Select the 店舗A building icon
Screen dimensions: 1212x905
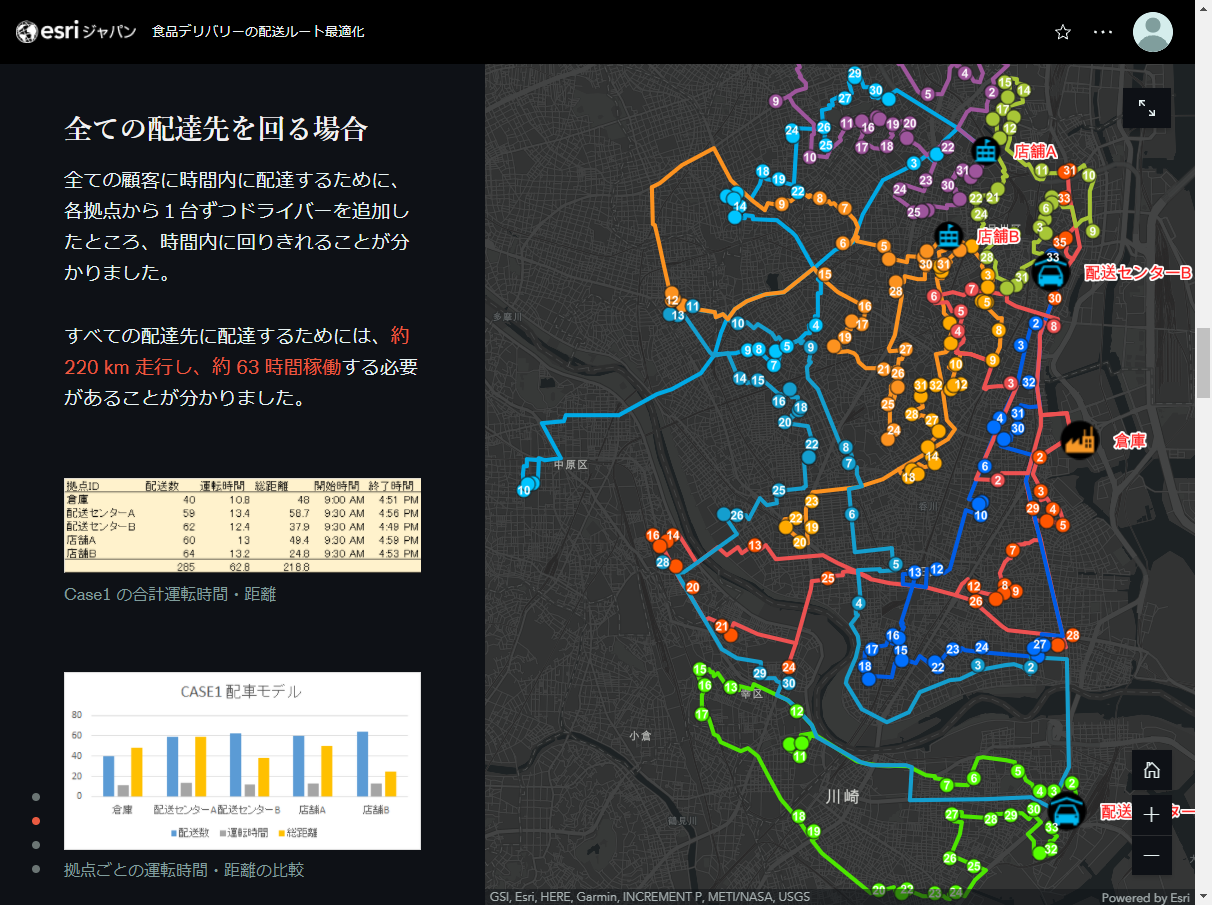[x=985, y=151]
